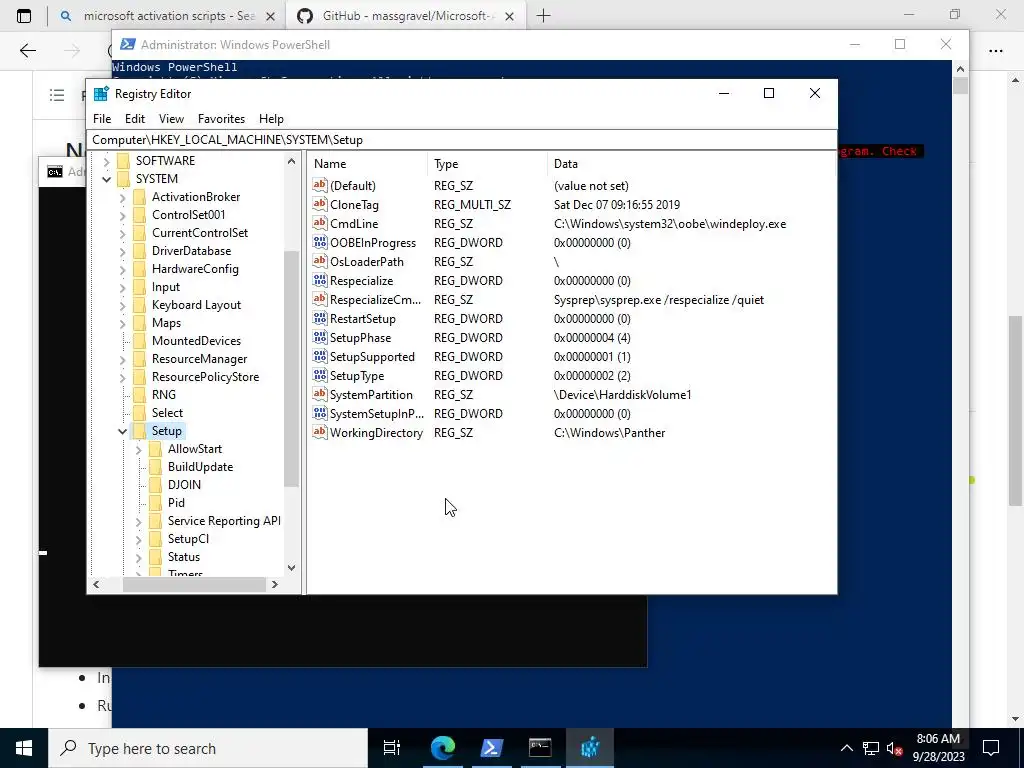Sort values by the Name column header
Image resolution: width=1024 pixels, height=768 pixels.
click(x=369, y=164)
